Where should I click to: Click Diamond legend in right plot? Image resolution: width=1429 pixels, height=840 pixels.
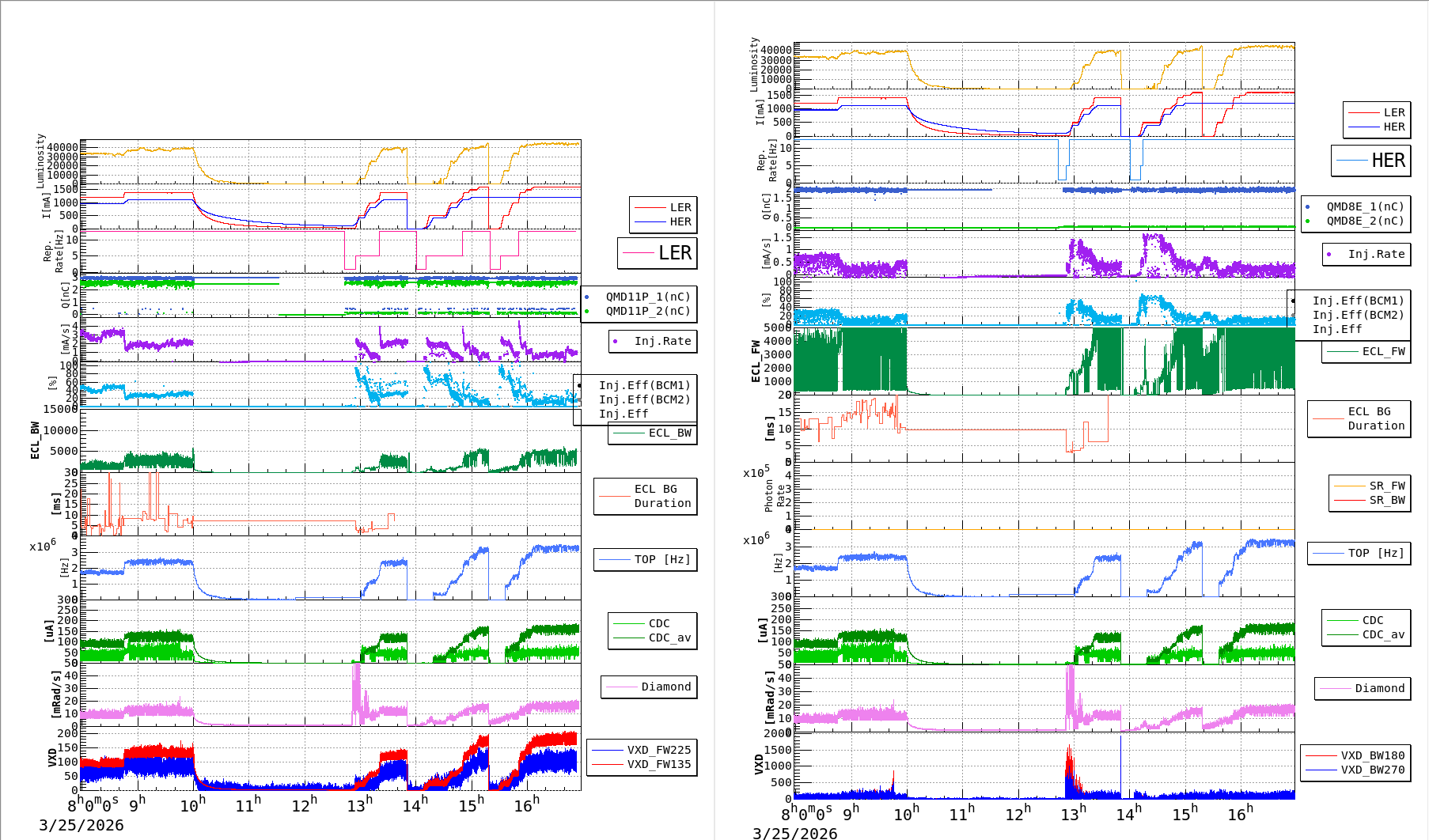1379,688
